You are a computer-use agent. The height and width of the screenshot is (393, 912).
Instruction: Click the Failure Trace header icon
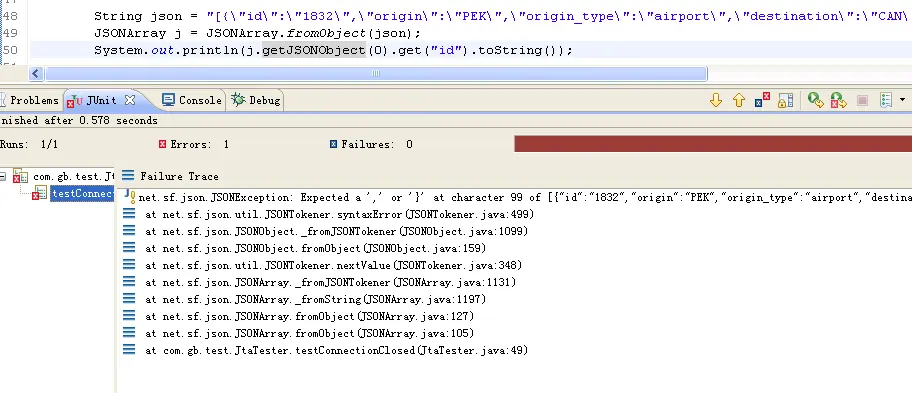(128, 176)
